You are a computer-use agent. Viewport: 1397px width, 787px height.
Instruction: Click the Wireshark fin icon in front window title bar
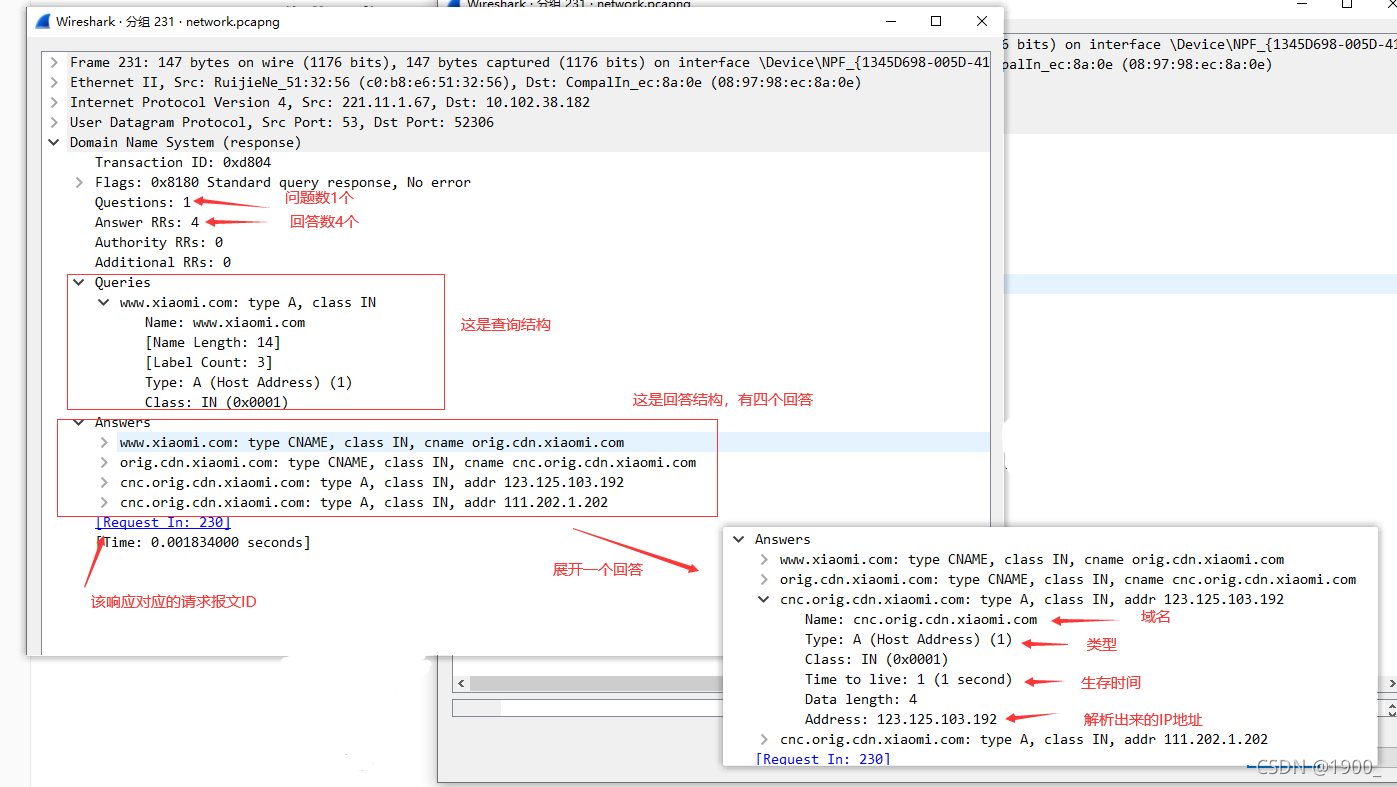point(43,21)
